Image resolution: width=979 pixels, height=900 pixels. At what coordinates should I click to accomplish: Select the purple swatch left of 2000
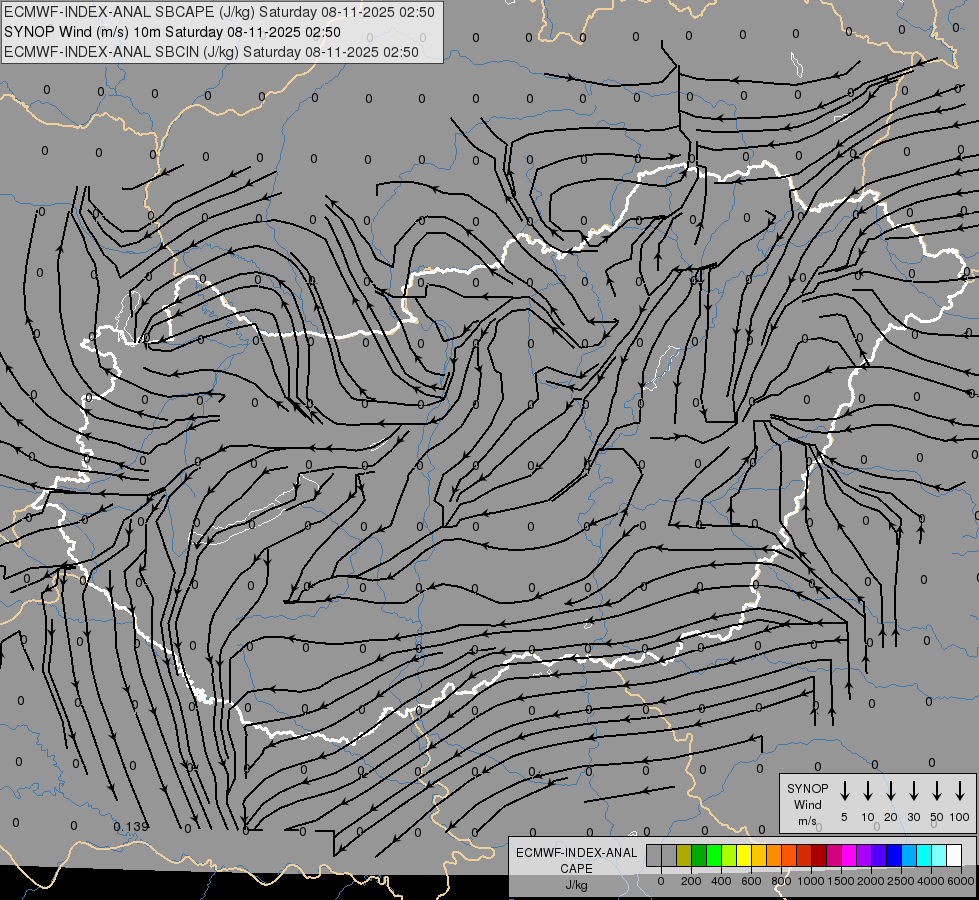coord(863,855)
